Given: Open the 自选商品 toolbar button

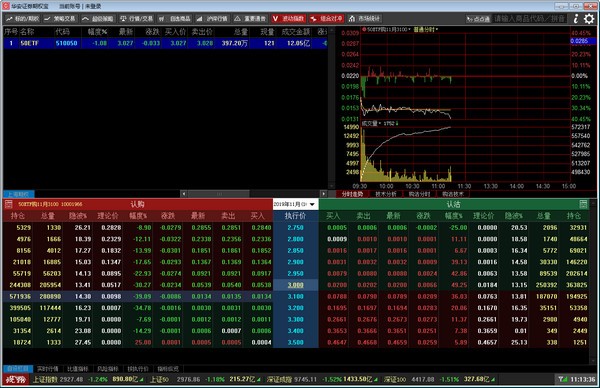Looking at the screenshot, I should coord(174,18).
